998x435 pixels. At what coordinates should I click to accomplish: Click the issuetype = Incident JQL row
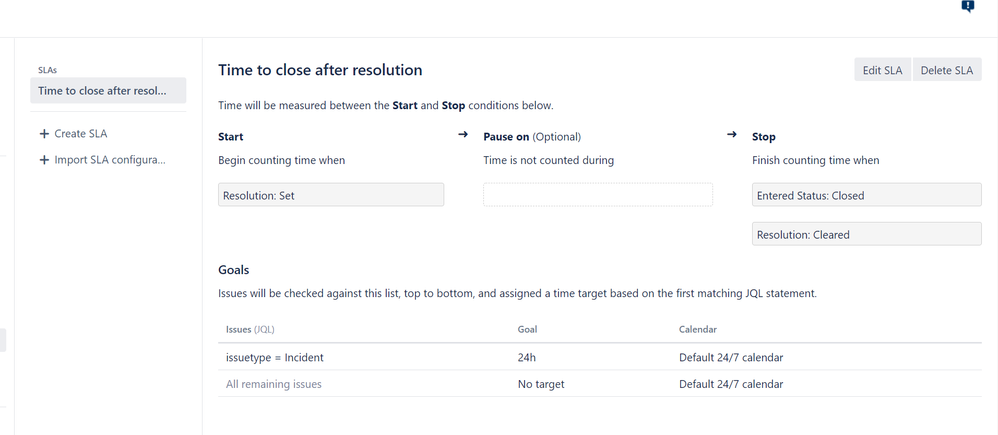275,357
